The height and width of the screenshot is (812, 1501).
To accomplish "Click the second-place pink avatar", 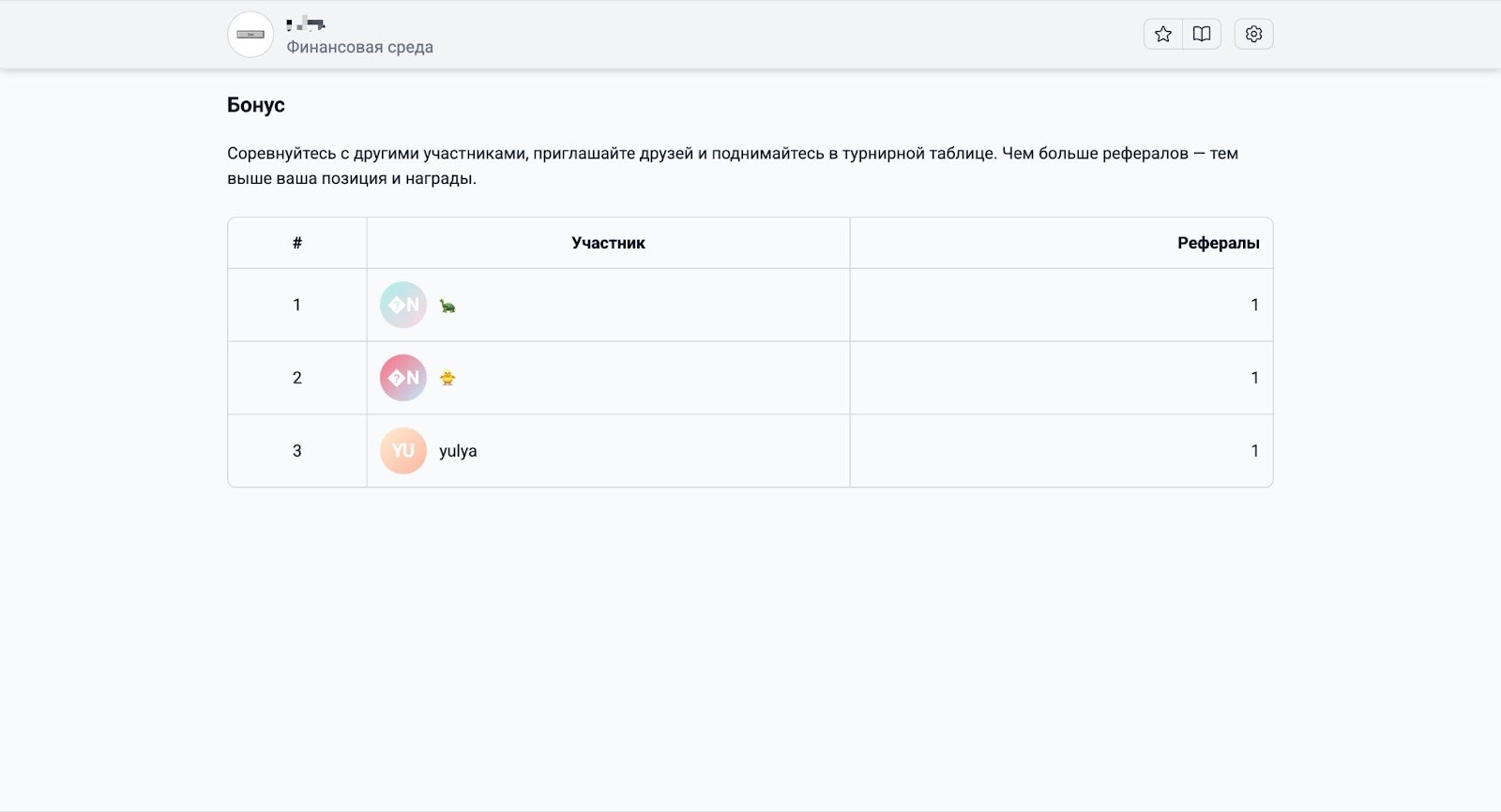I will click(x=403, y=378).
